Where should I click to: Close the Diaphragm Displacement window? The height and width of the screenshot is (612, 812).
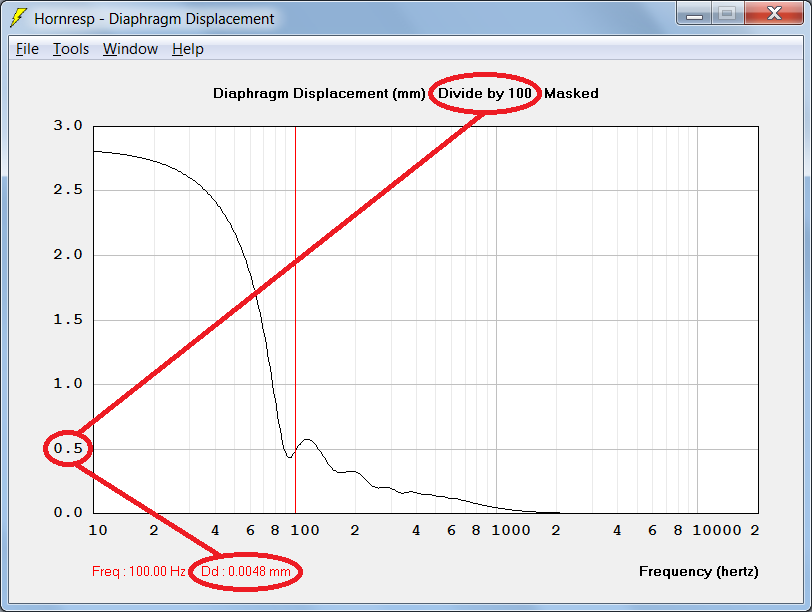(x=774, y=14)
